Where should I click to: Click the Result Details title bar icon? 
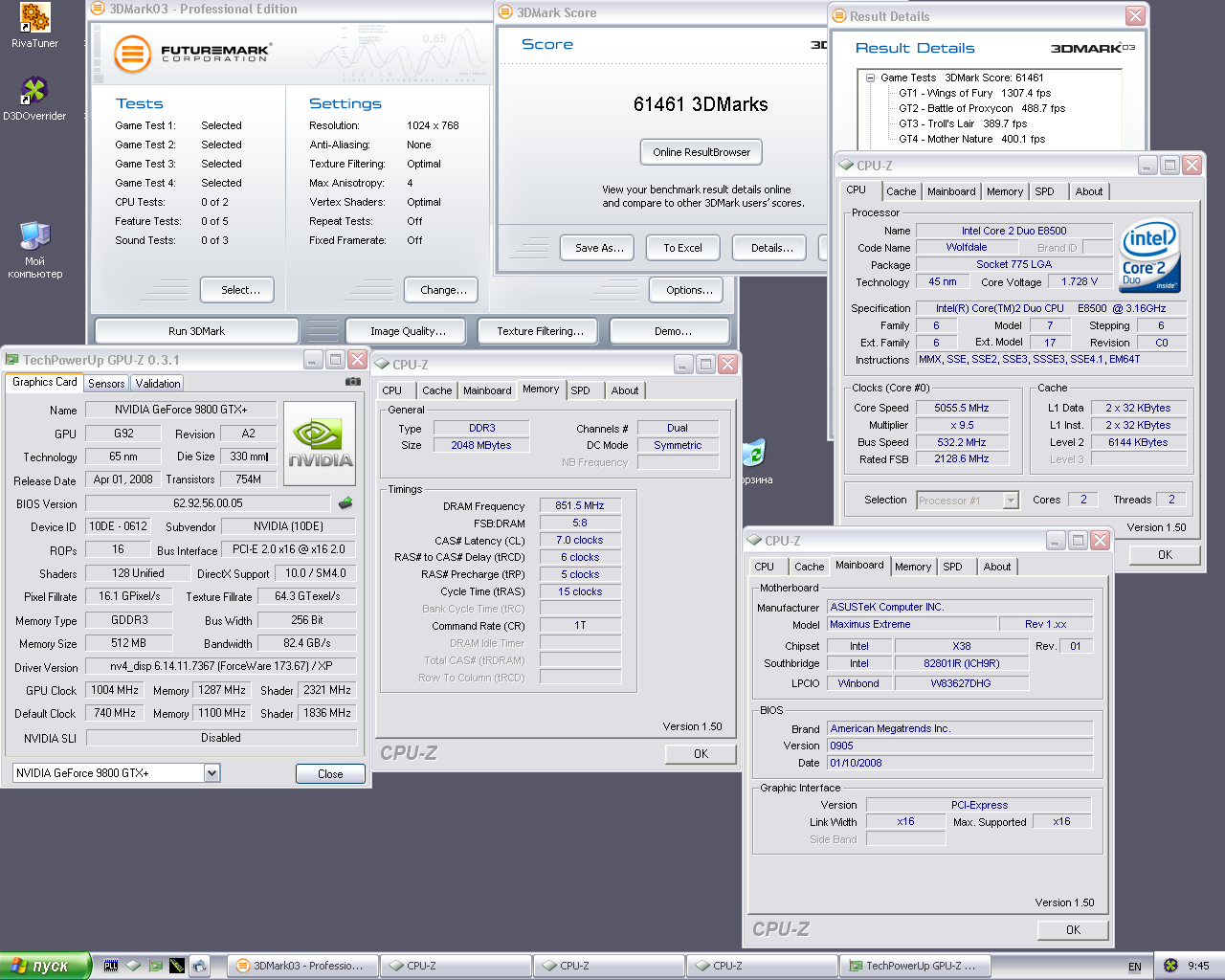coord(839,16)
